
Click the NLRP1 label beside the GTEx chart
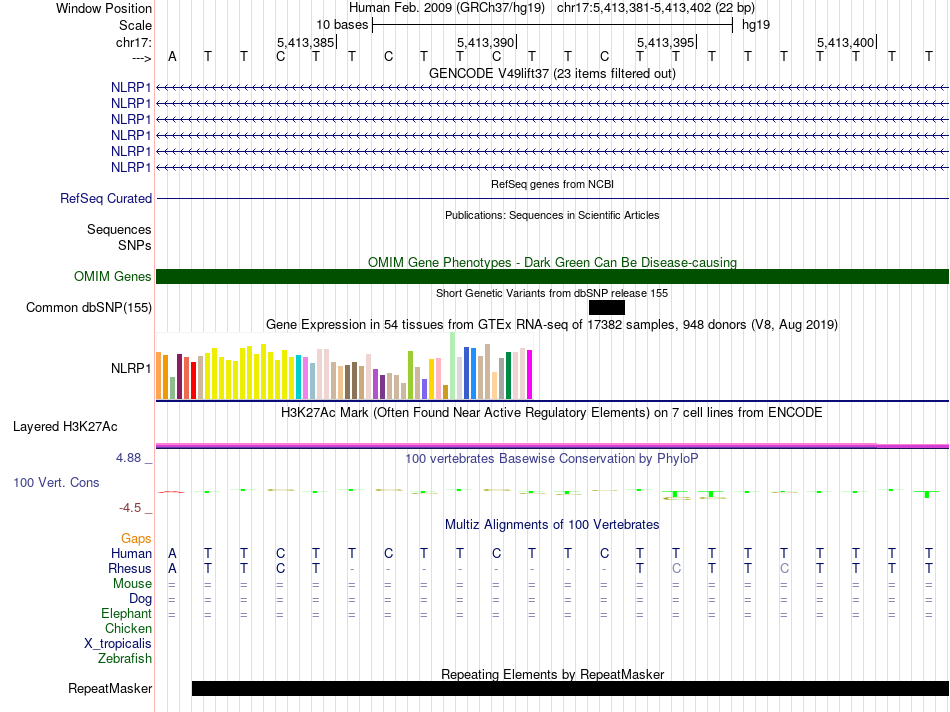131,368
